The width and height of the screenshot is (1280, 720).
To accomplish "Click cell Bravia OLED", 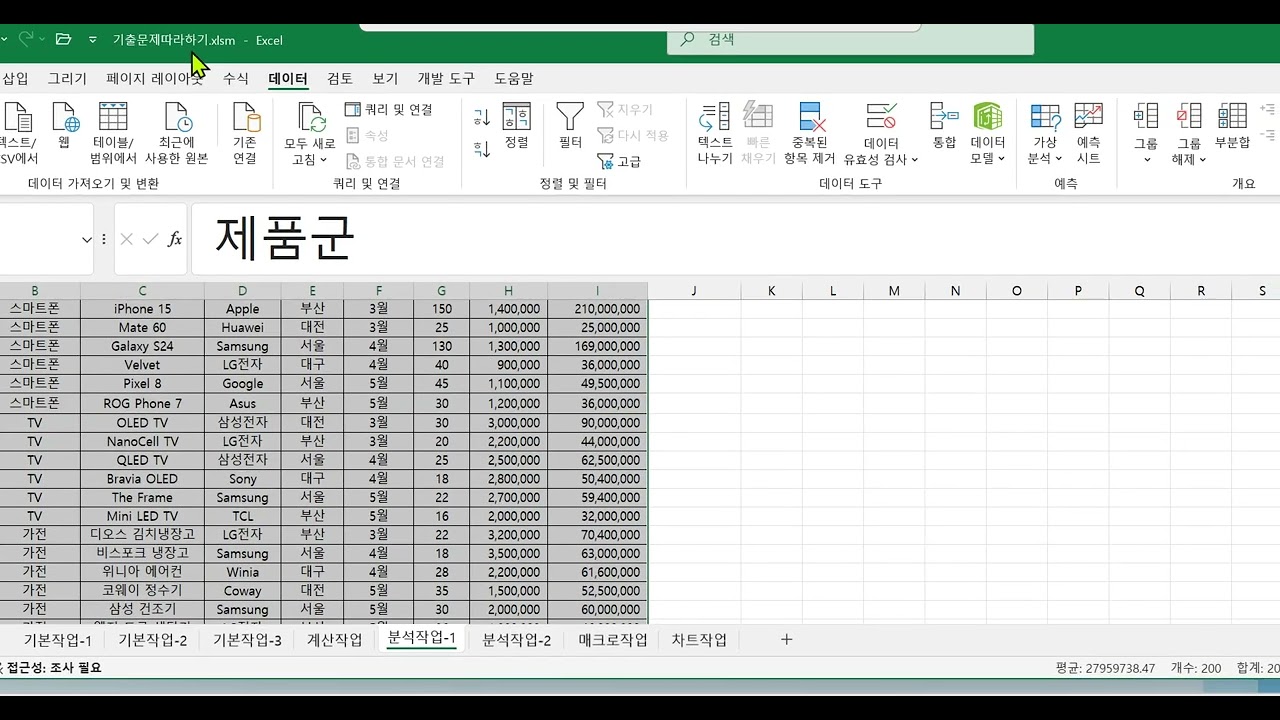I will point(142,479).
